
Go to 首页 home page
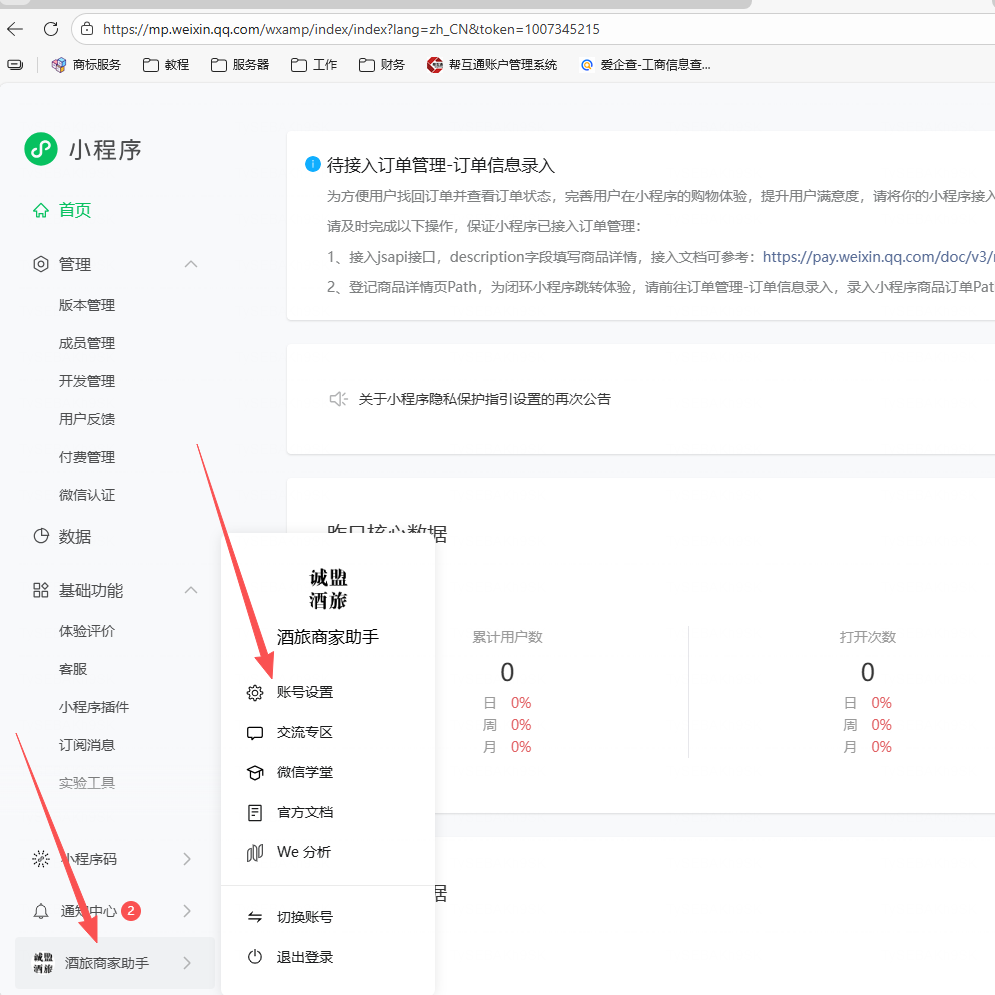pos(75,210)
